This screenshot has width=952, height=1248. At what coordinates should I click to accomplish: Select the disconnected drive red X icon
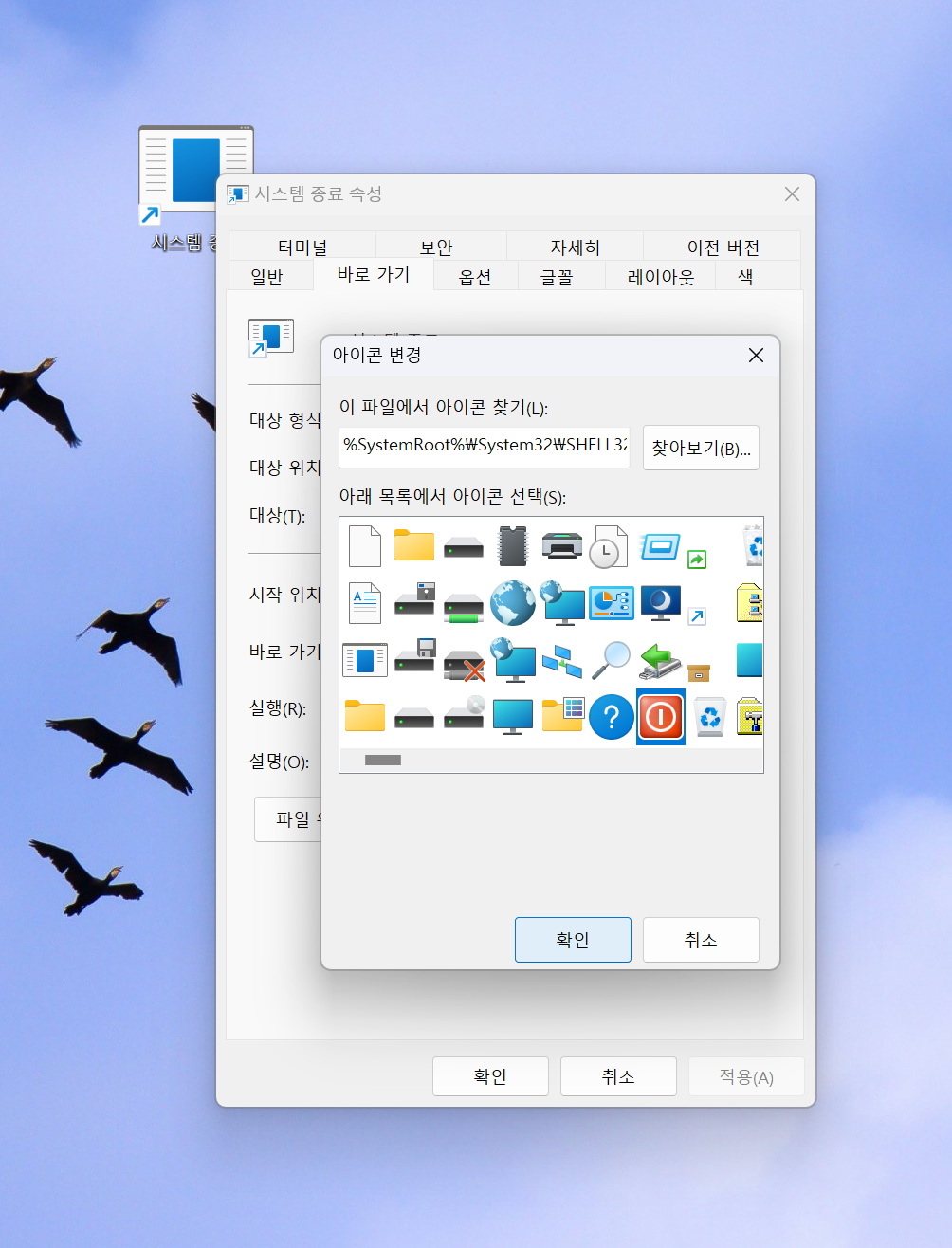(x=465, y=665)
